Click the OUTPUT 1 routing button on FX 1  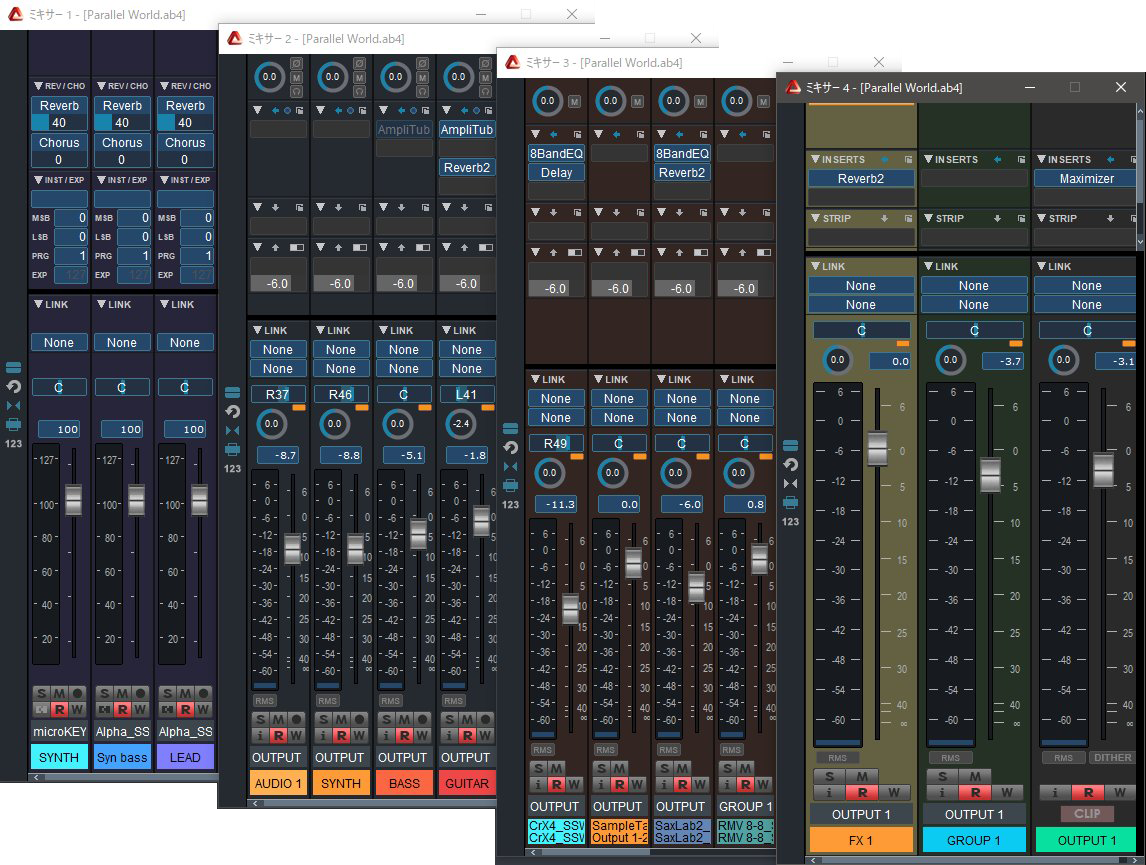[x=861, y=814]
